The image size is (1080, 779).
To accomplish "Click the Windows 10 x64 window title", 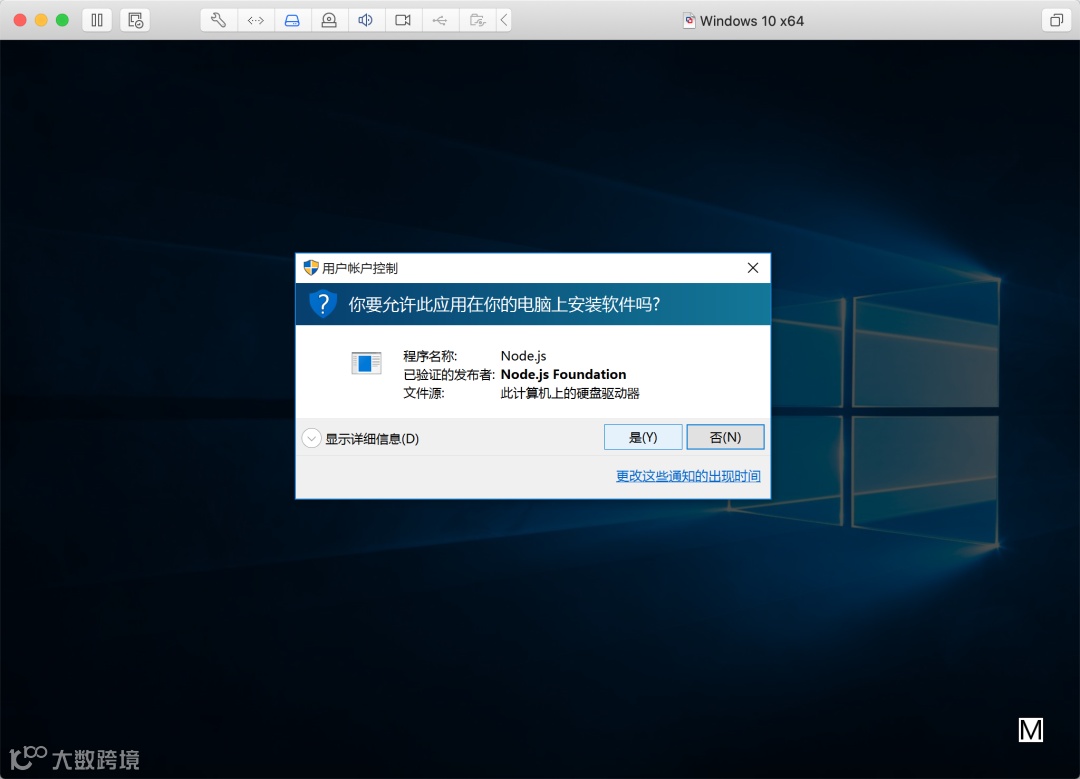I will (751, 21).
